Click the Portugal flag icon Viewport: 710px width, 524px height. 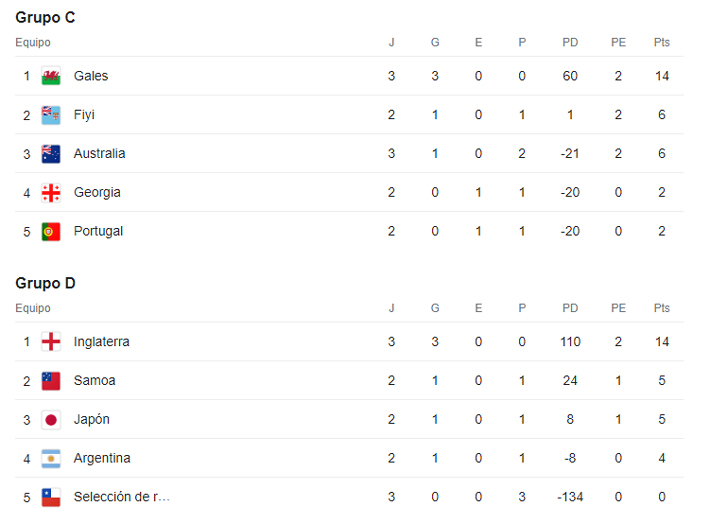click(x=51, y=231)
